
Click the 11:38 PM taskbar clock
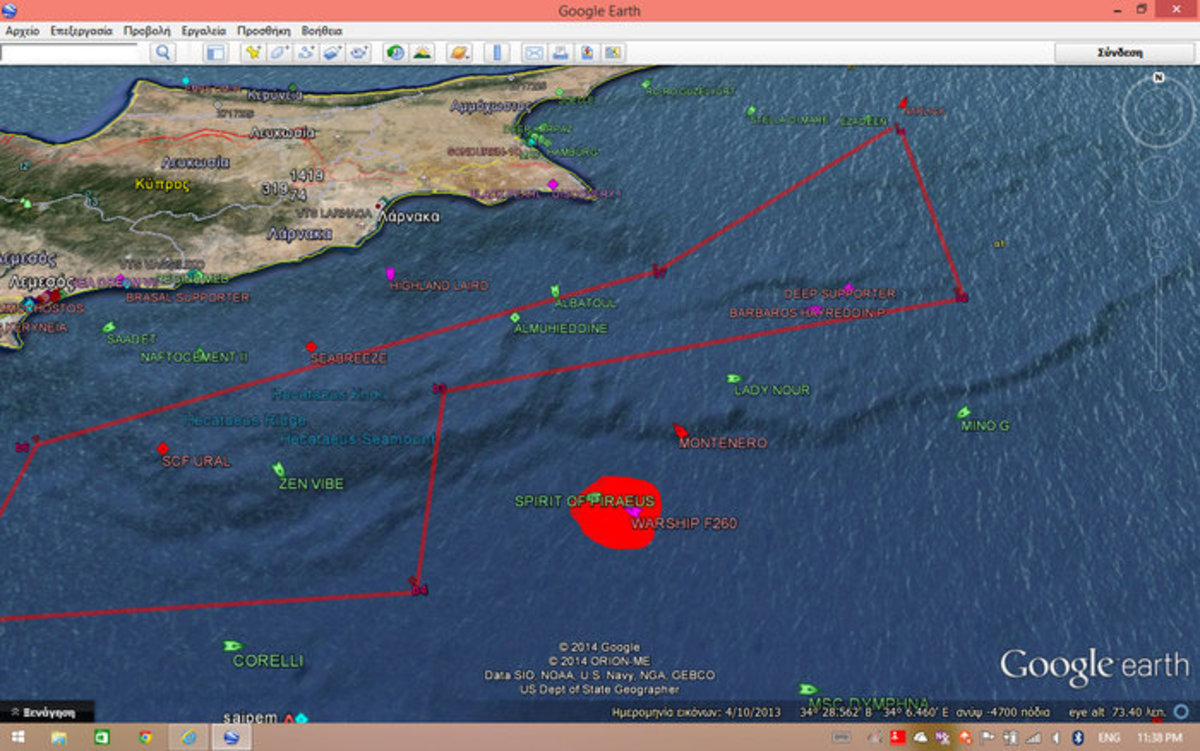1159,738
